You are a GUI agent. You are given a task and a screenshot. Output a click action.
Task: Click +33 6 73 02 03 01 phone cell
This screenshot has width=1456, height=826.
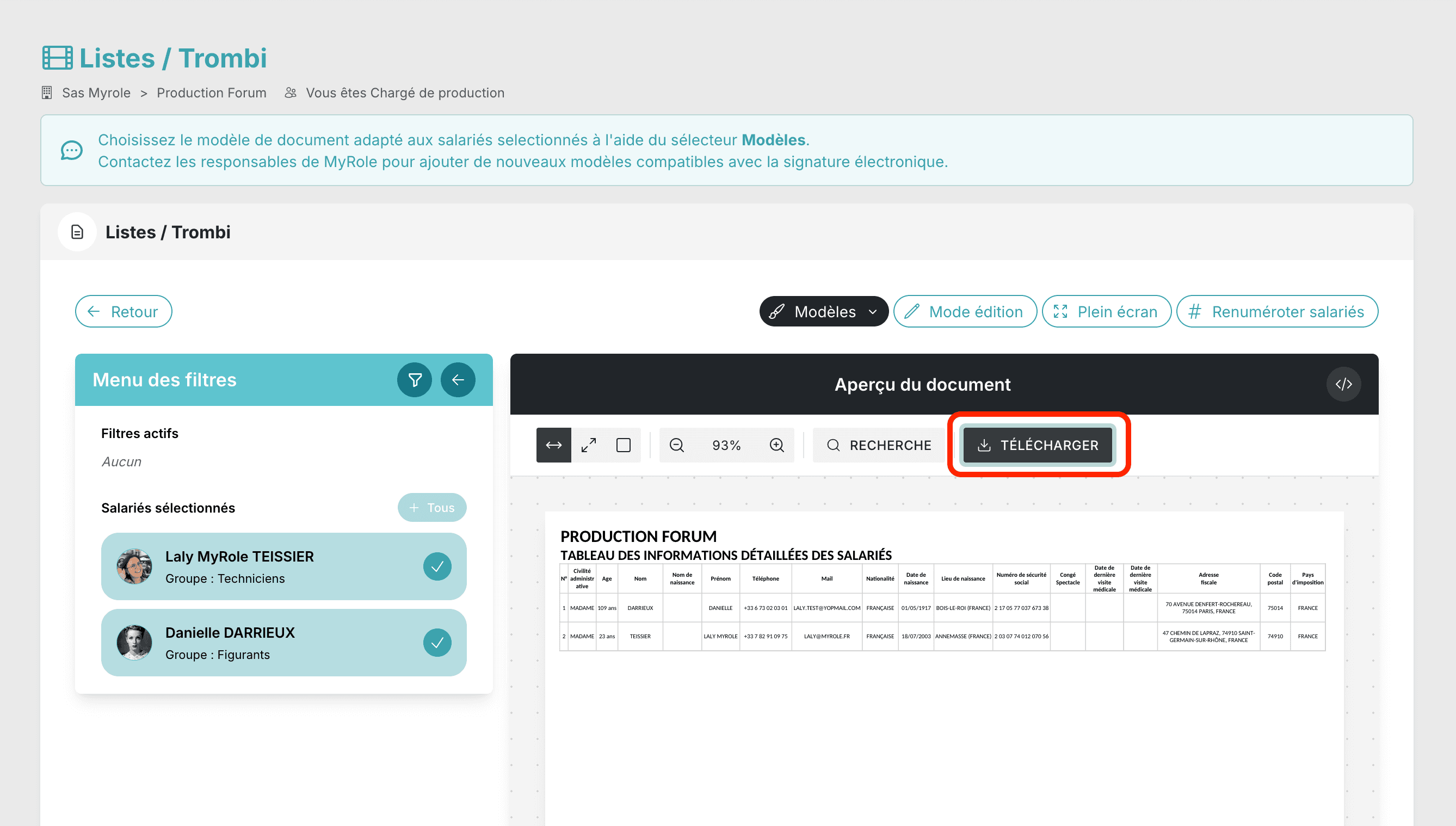coord(765,608)
